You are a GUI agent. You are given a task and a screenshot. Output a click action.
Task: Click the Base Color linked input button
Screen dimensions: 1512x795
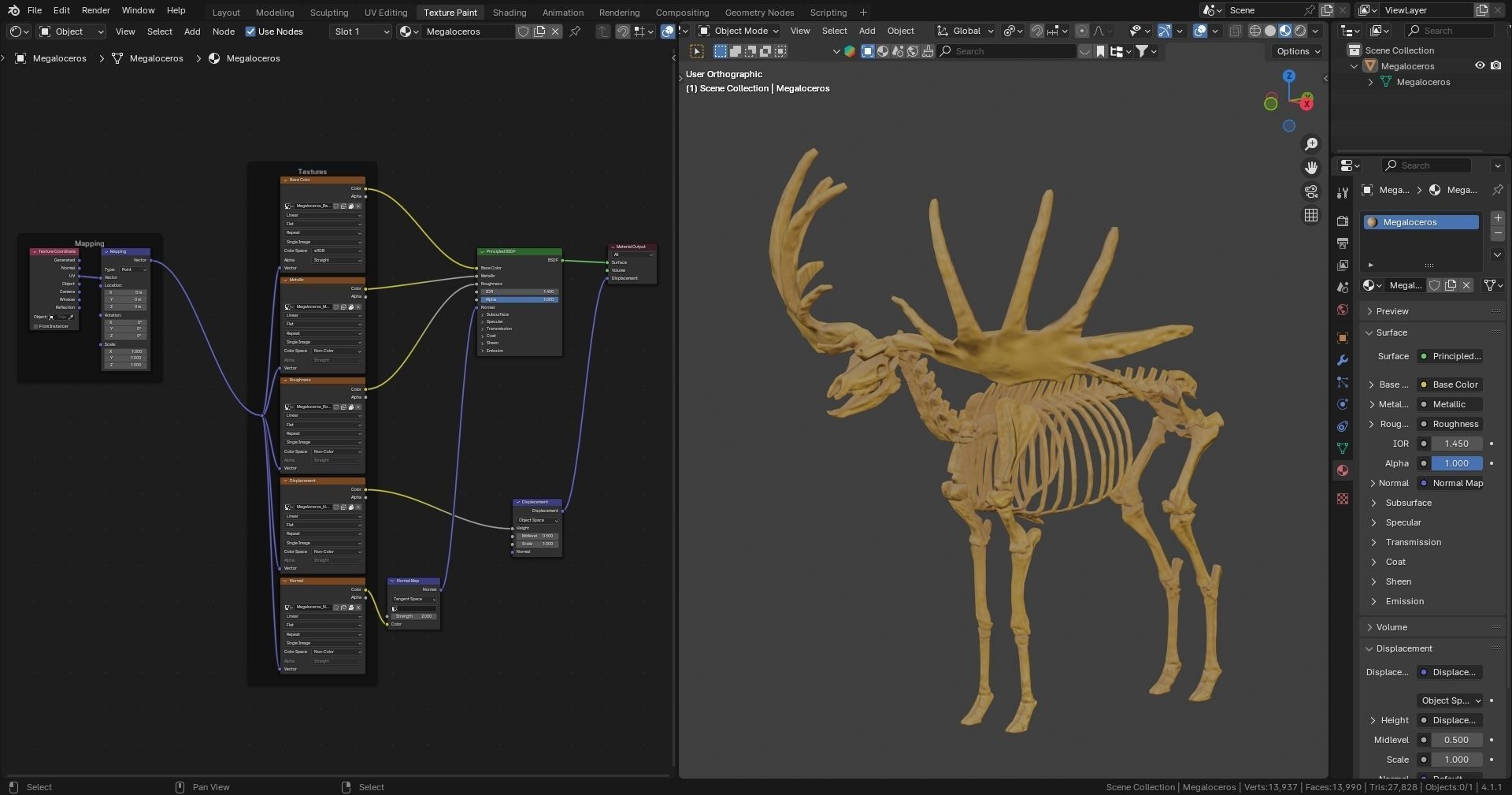point(1450,384)
